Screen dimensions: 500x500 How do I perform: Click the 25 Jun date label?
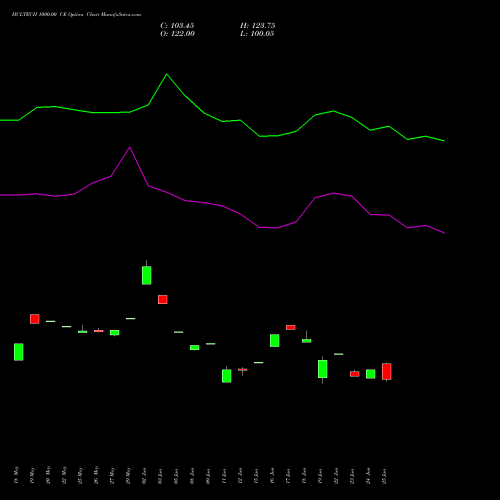click(x=385, y=476)
